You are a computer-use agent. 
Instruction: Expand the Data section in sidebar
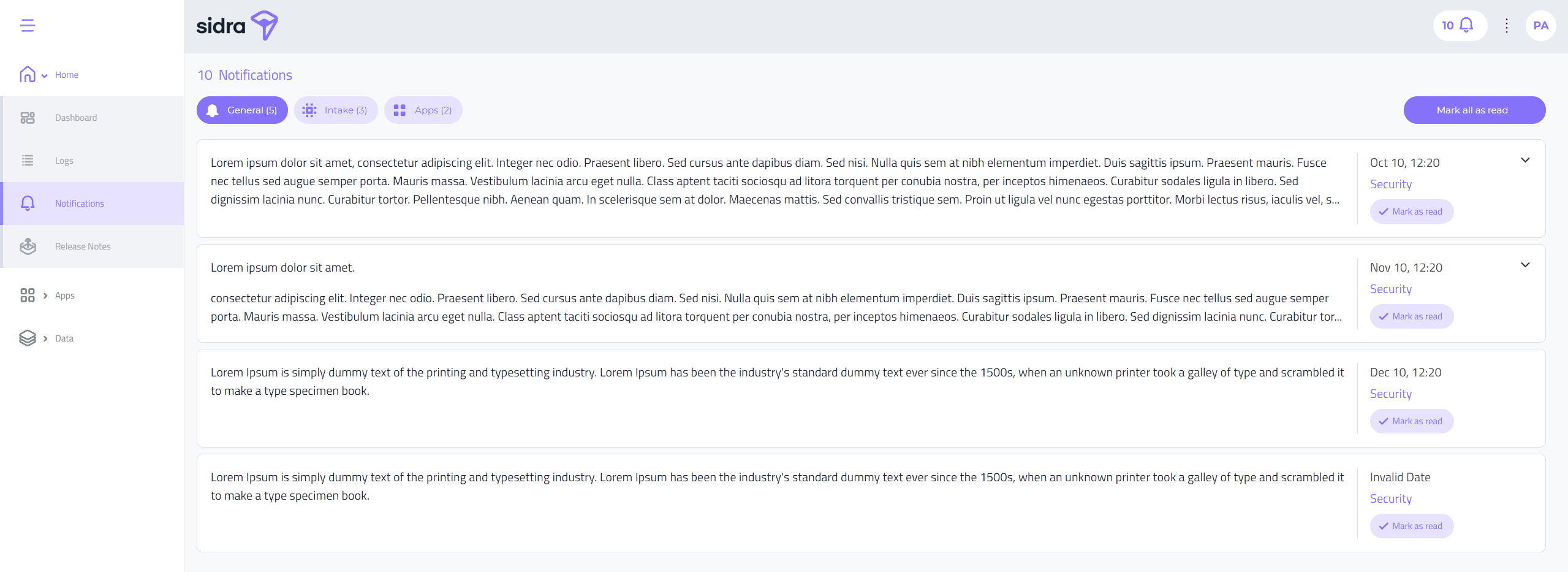pyautogui.click(x=46, y=338)
